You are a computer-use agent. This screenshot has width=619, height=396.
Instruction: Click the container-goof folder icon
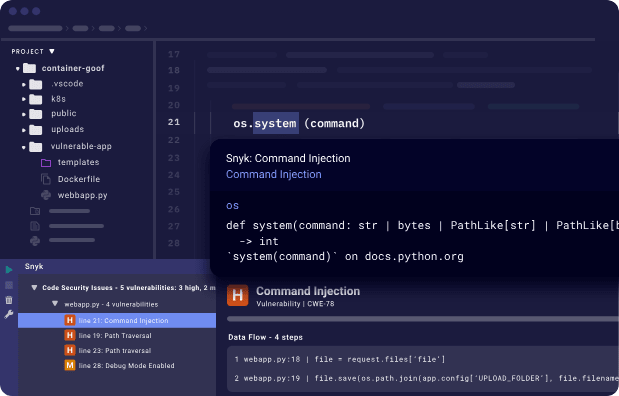(29, 68)
